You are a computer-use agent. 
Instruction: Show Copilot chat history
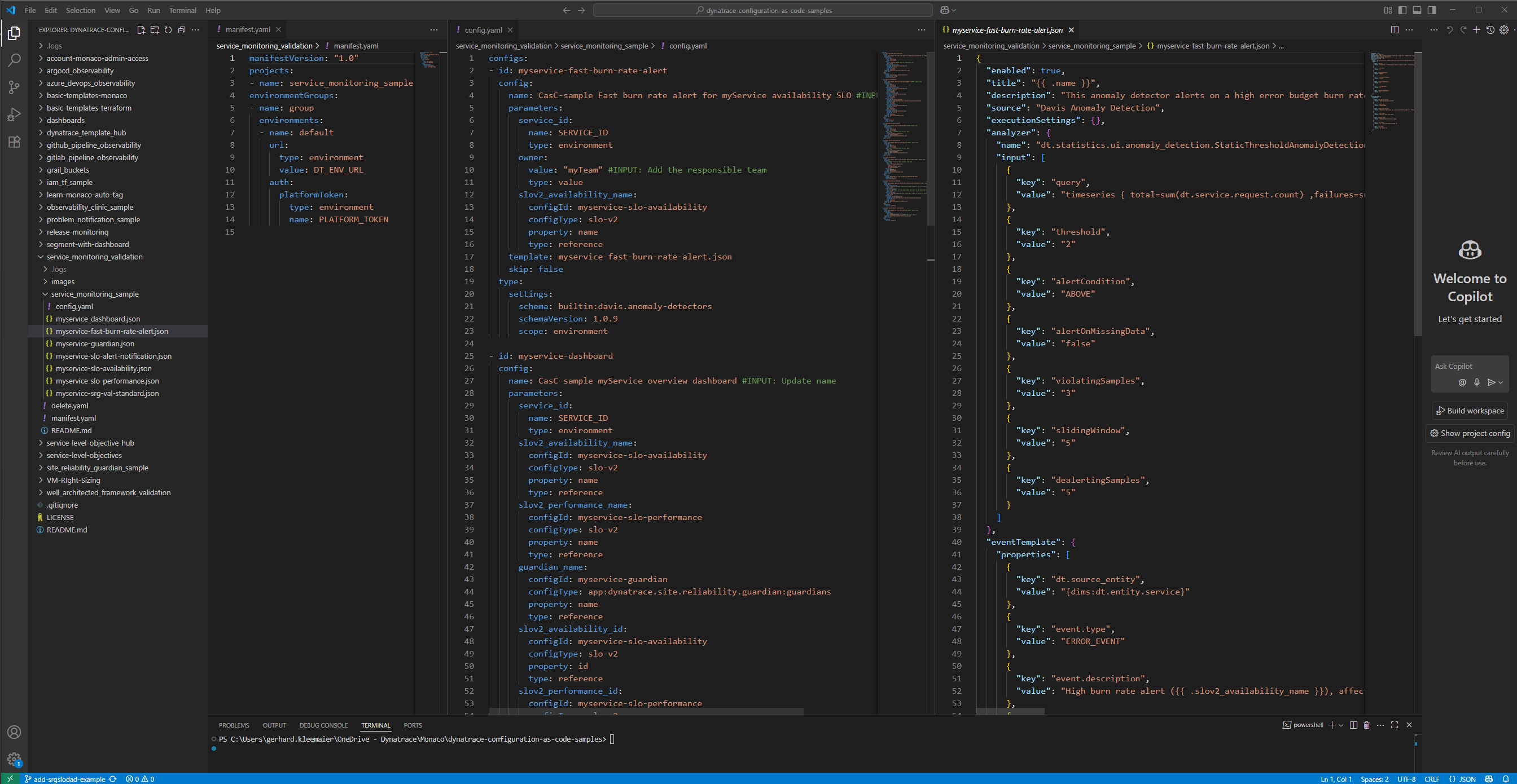tap(1490, 29)
